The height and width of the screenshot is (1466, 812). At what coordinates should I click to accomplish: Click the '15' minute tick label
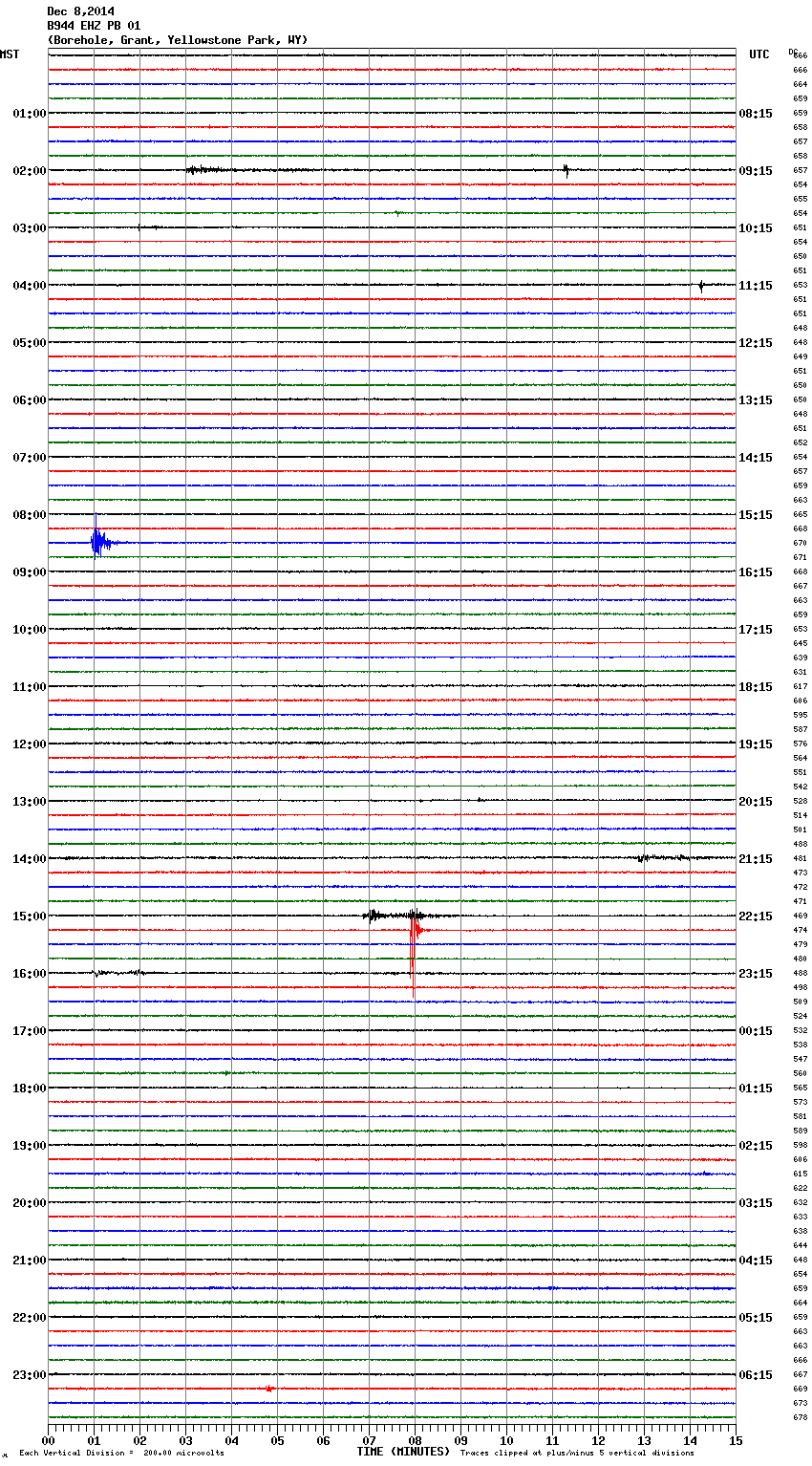(736, 1441)
